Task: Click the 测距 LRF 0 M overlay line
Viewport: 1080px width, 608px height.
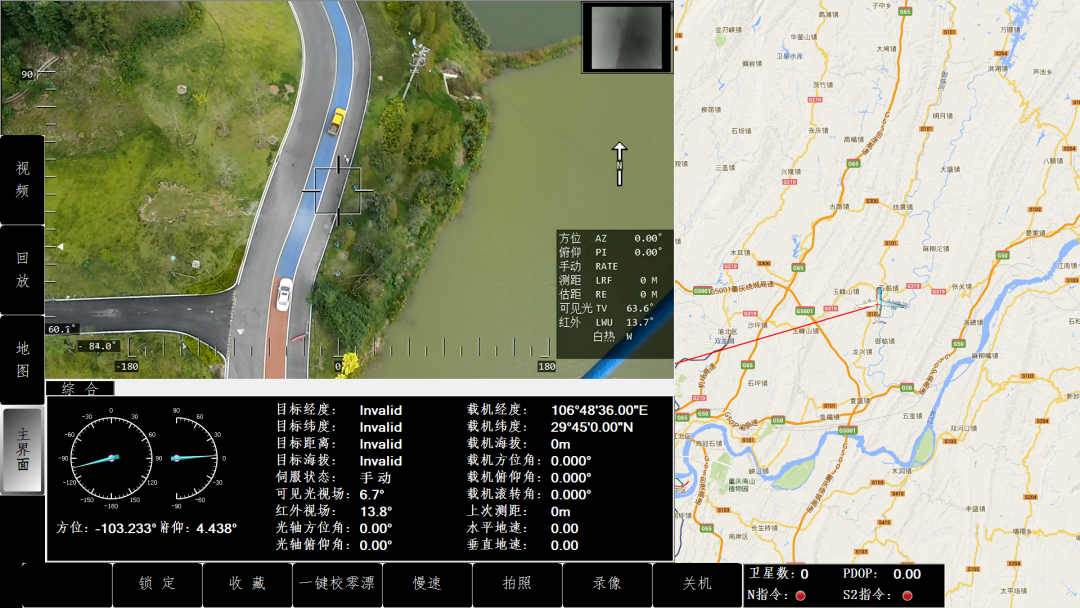Action: 609,280
